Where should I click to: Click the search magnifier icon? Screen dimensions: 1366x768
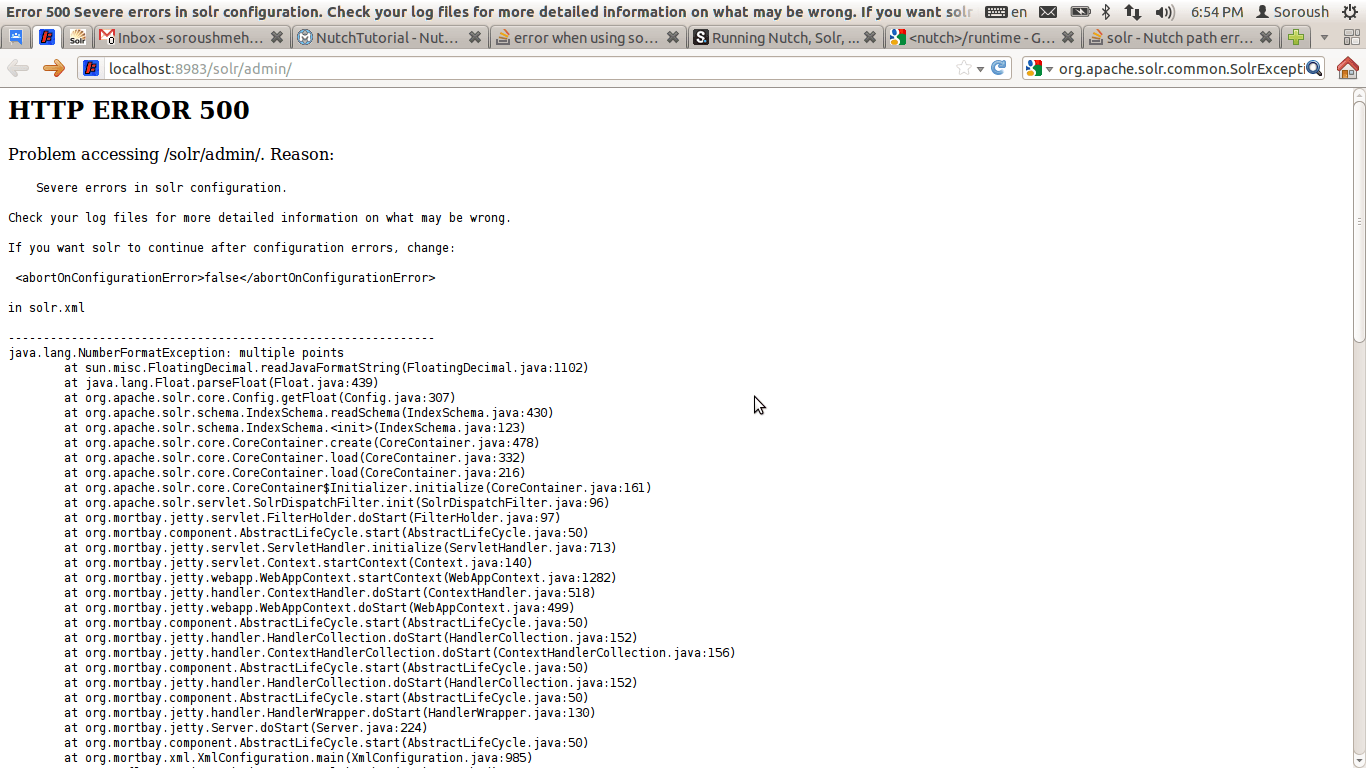point(1314,68)
